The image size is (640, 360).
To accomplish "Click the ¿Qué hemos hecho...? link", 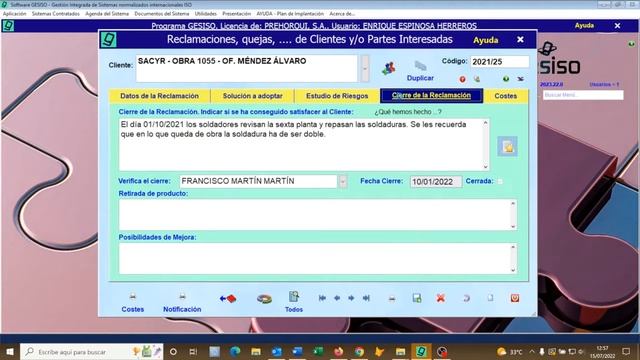I will [408, 111].
